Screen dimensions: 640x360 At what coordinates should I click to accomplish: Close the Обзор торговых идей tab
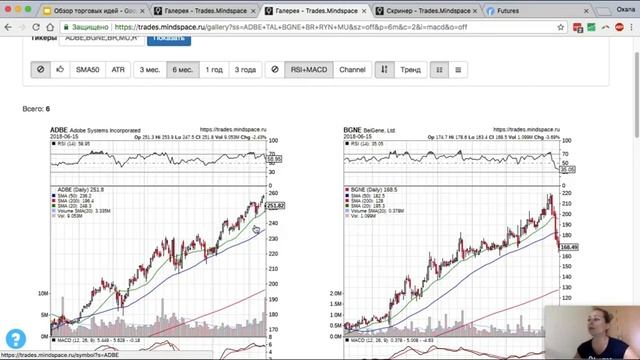pos(142,11)
